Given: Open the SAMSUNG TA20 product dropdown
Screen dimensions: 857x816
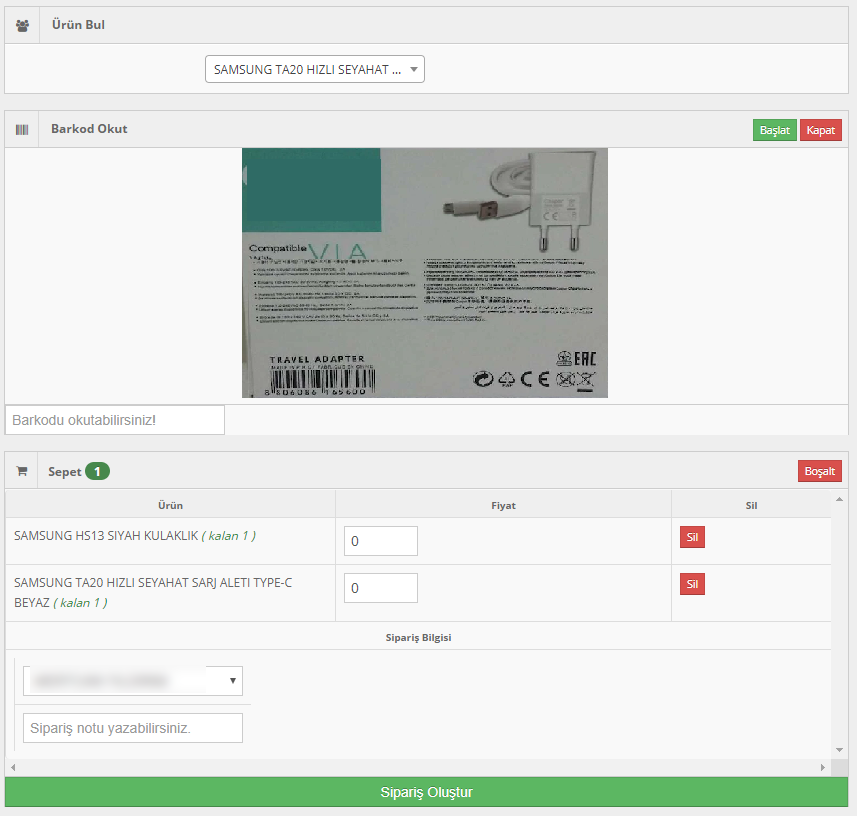Looking at the screenshot, I should coord(315,69).
